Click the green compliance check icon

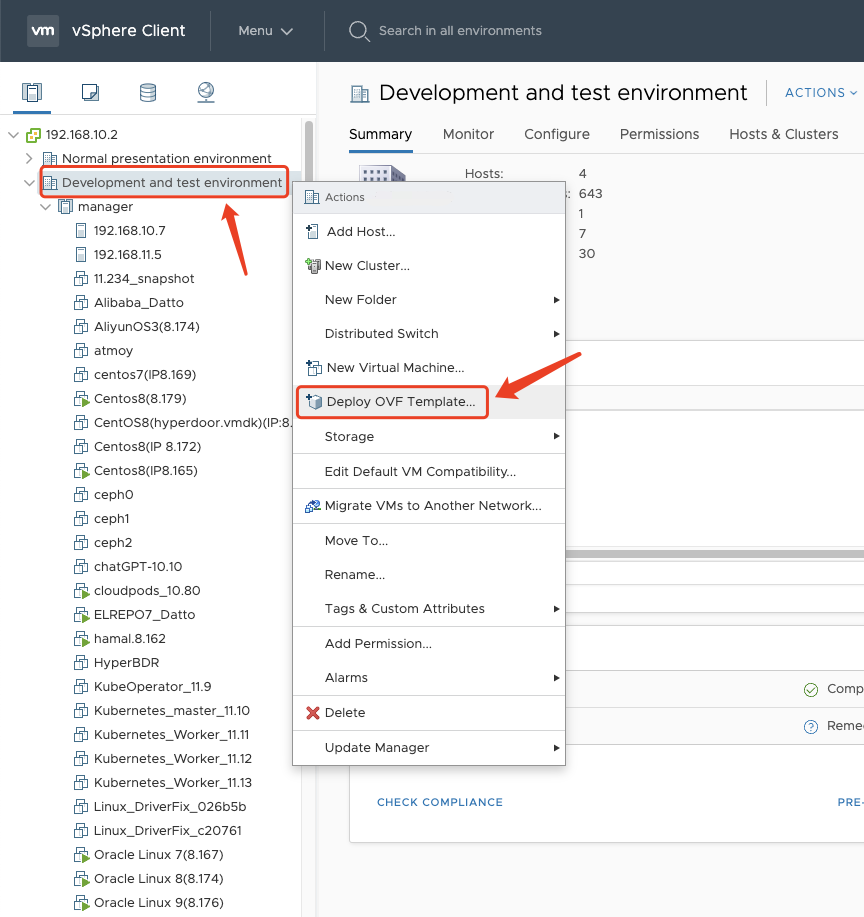811,690
